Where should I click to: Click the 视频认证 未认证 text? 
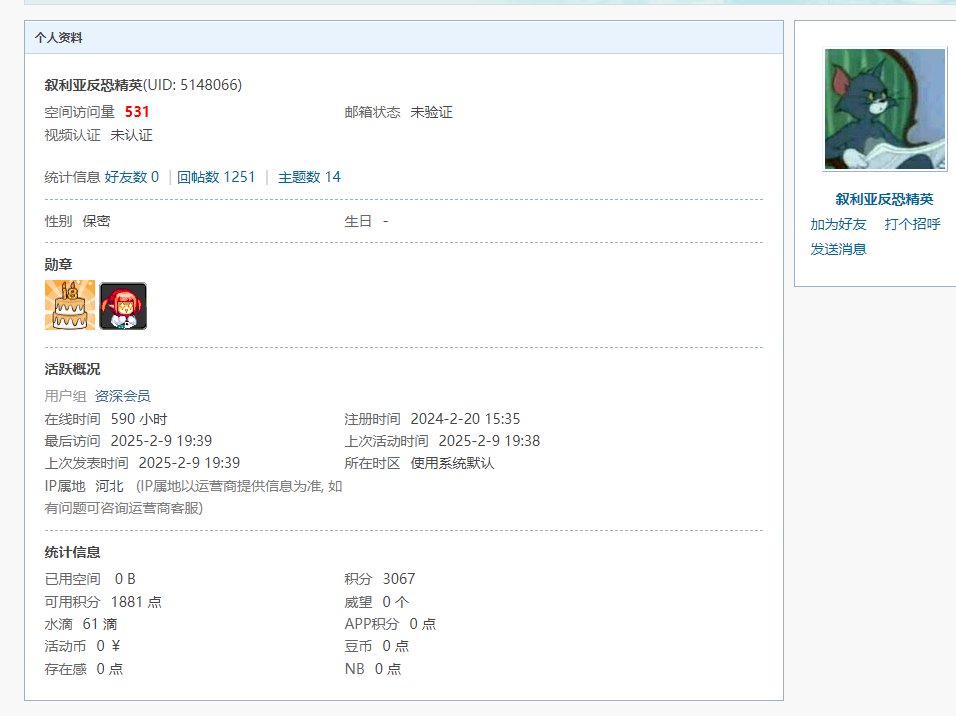[99, 135]
